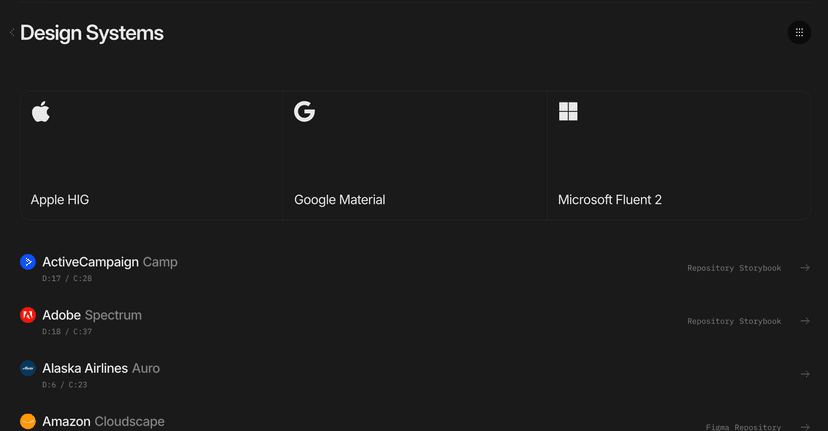Image resolution: width=828 pixels, height=431 pixels.
Task: Click the Alaska Airlines logo icon
Action: 27,368
